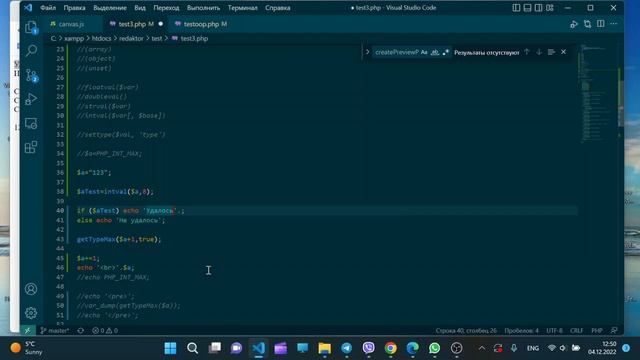Screen dimensions: 640x360
Task: Toggle Find in Selection in find widget
Action: pos(551,52)
